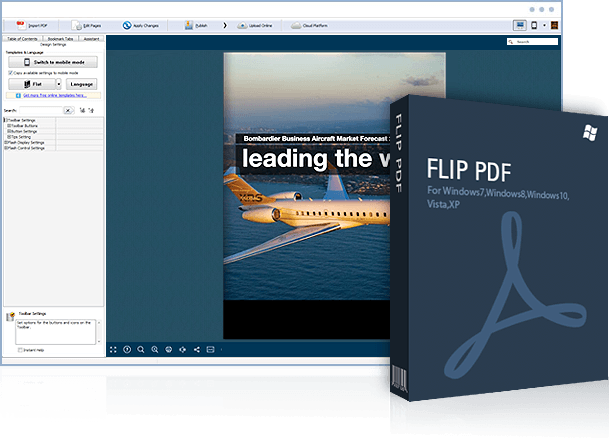Click the fullscreen icon in the viewer toolbar
Viewport: 612px width, 442px height.
click(x=113, y=349)
